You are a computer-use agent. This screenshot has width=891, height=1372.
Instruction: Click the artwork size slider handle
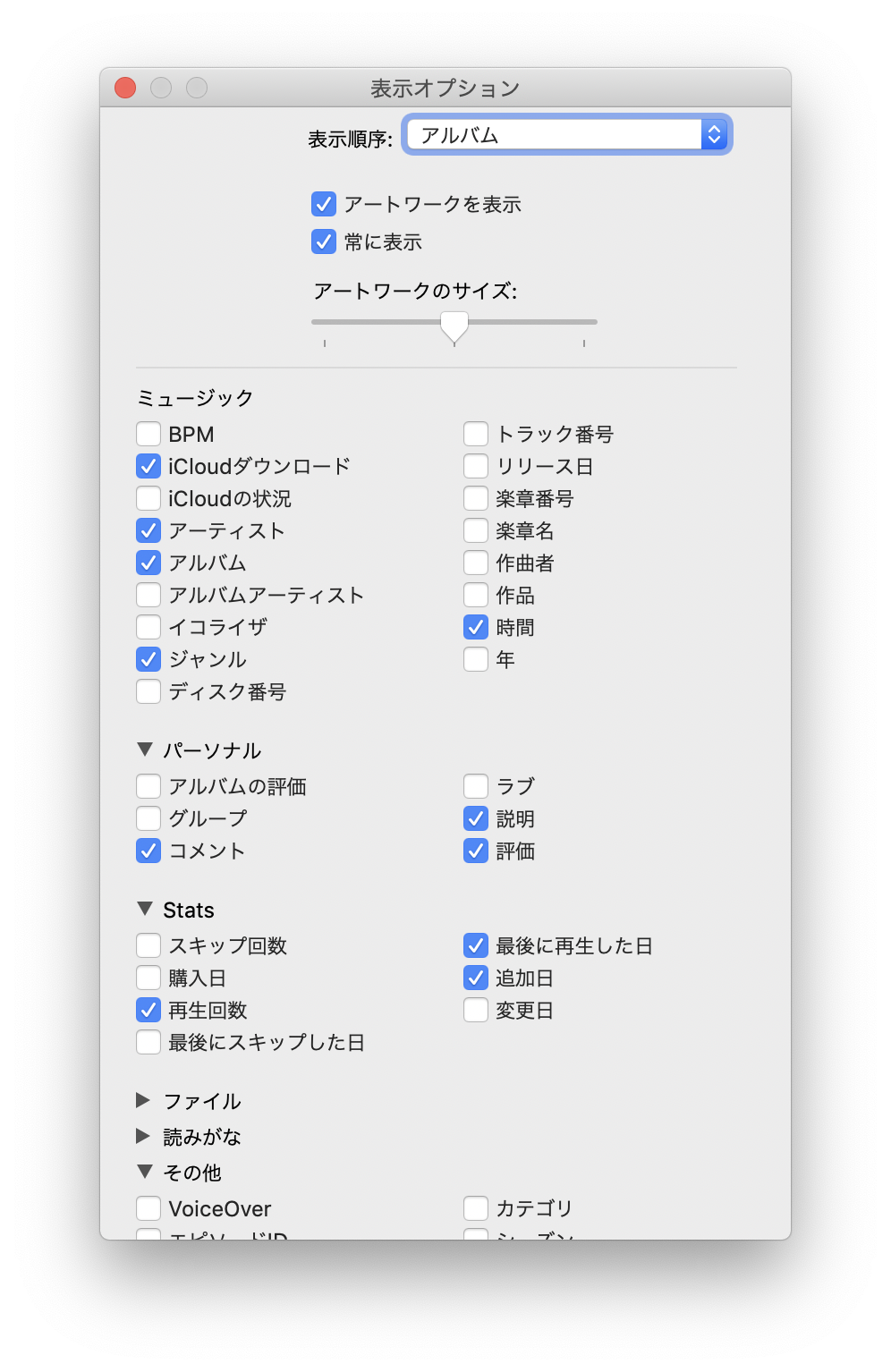click(454, 326)
